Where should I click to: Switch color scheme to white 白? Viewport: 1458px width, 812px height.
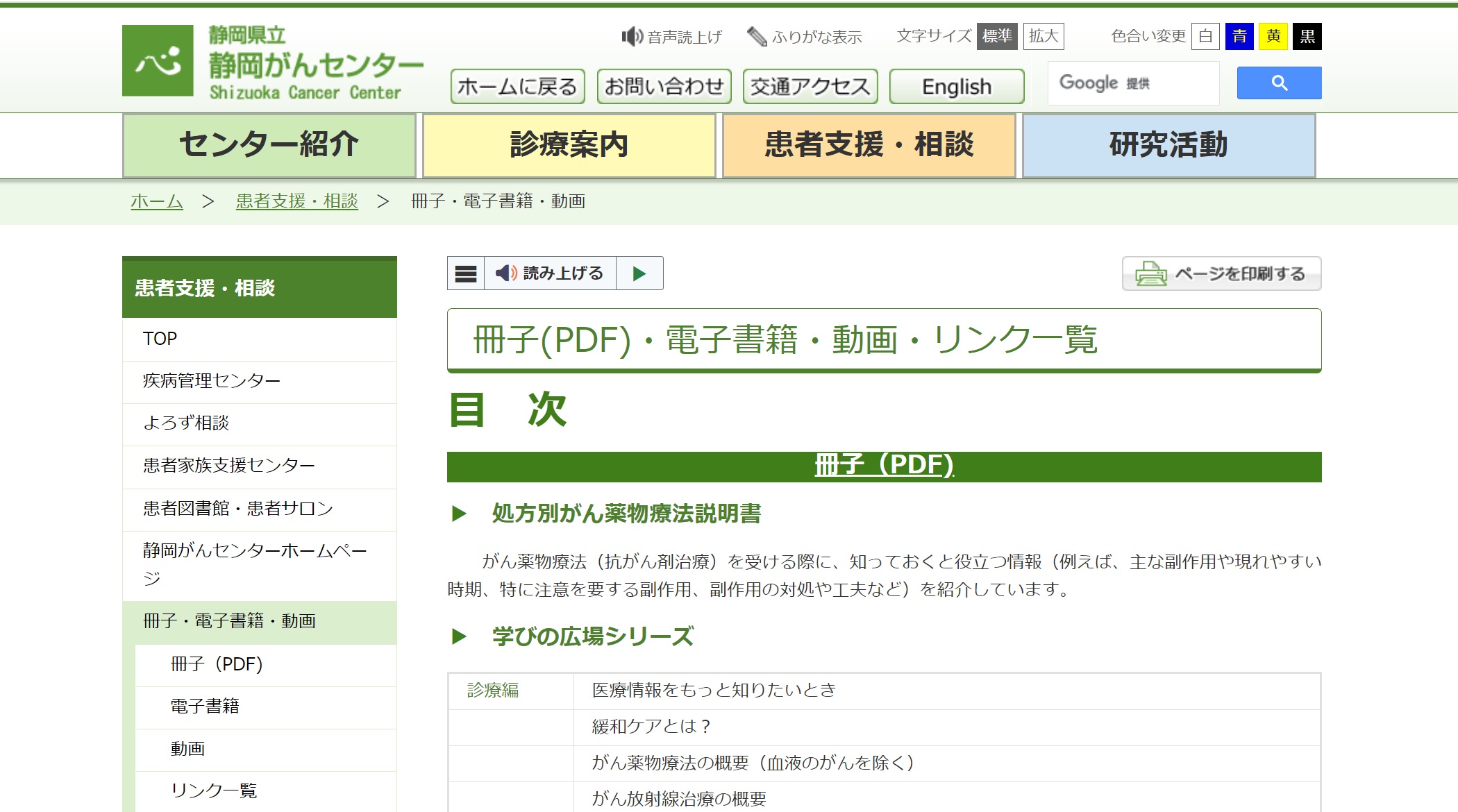[x=1205, y=36]
